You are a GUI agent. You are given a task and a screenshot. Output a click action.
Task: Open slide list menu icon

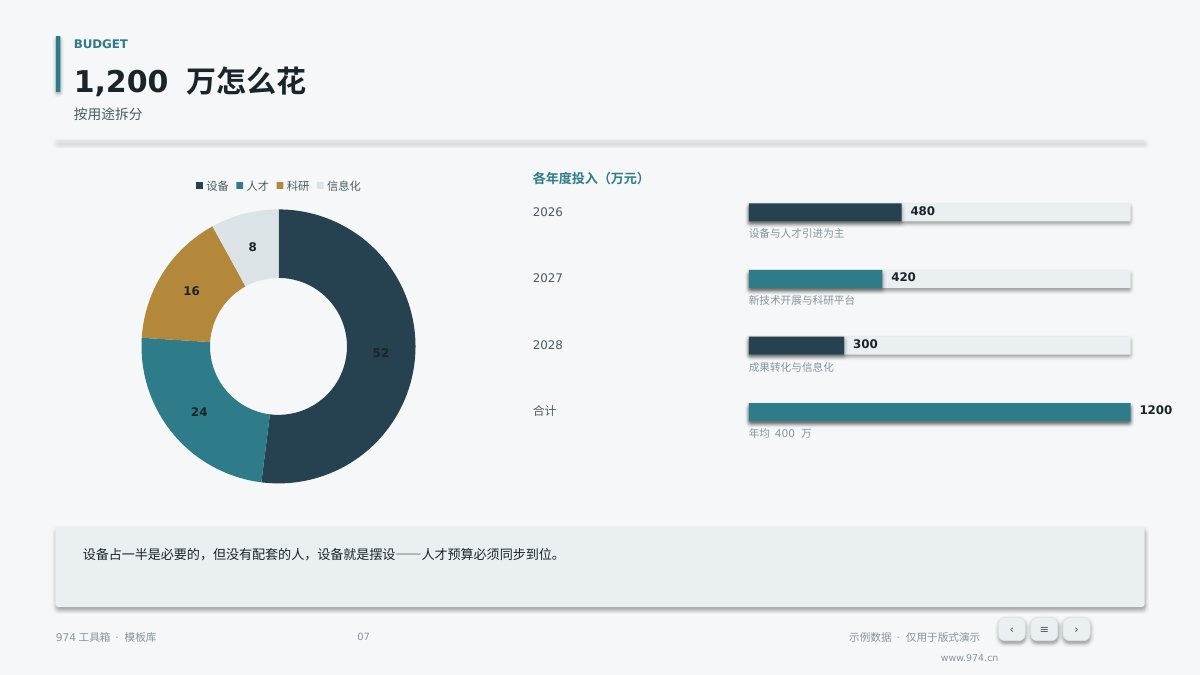[x=1044, y=629]
